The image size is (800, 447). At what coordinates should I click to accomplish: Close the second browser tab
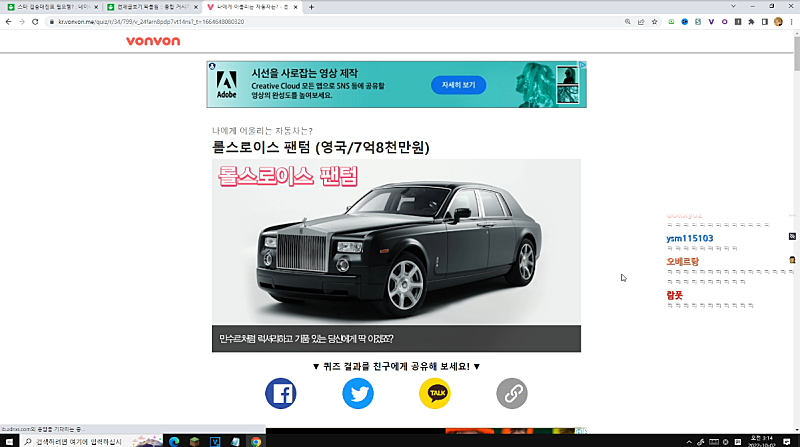point(195,7)
